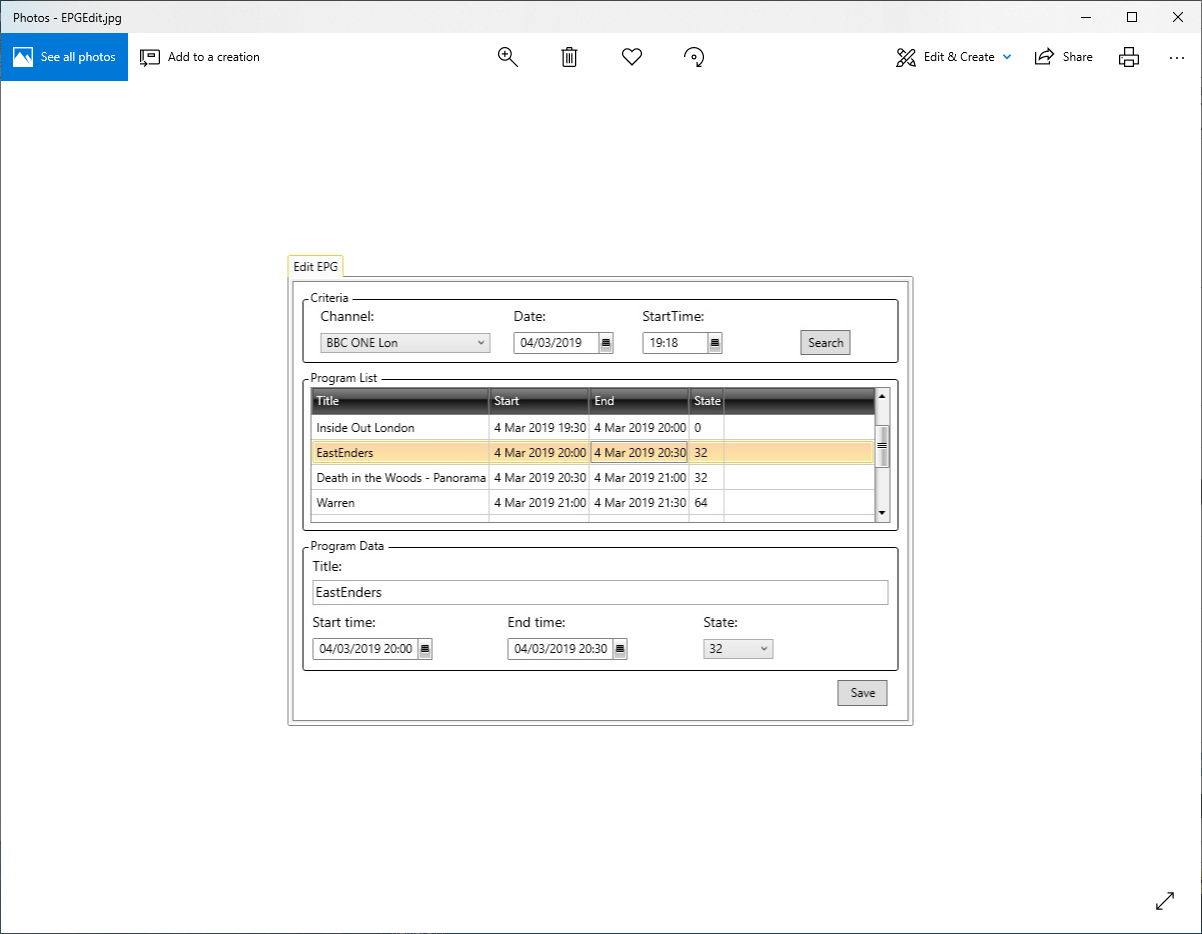Select the Warren program row
Viewport: 1202px width, 934px height.
pyautogui.click(x=400, y=503)
